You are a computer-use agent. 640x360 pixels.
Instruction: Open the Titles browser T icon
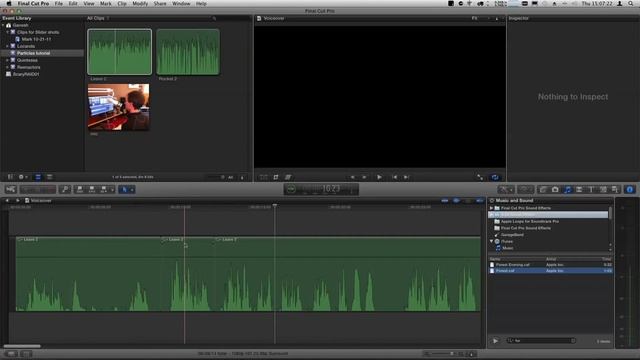[591, 189]
